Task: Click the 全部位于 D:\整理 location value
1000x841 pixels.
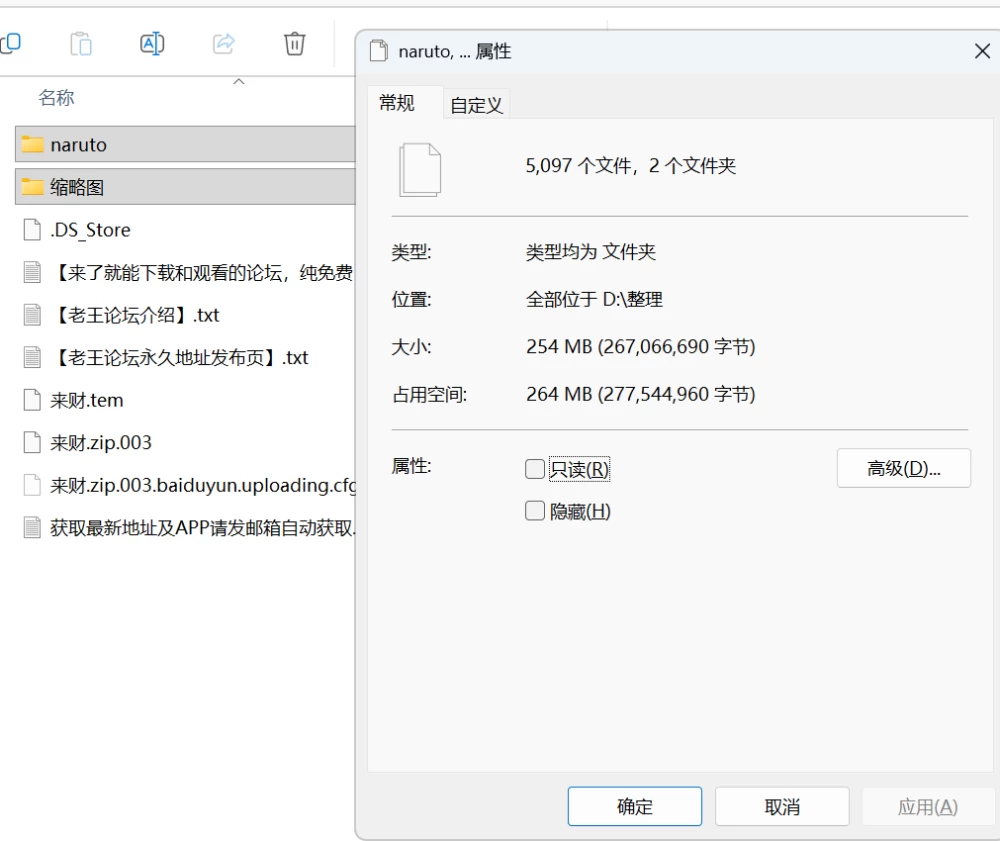Action: pyautogui.click(x=594, y=299)
